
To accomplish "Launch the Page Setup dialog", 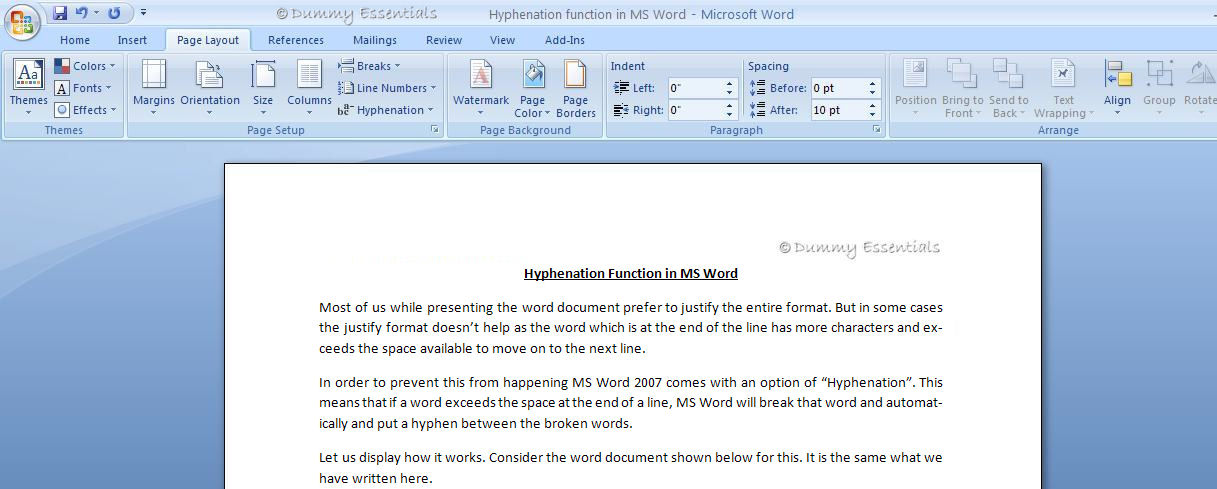I will coord(435,130).
